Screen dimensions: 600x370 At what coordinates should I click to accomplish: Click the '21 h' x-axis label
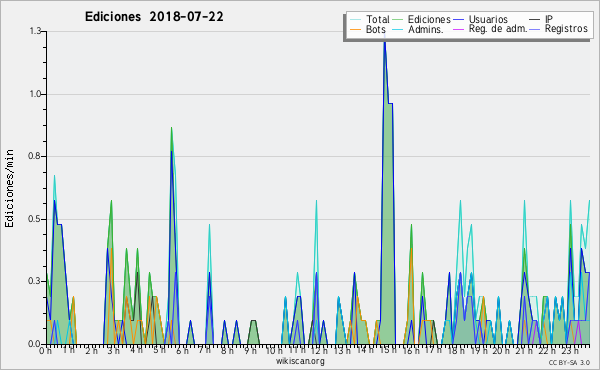coord(525,350)
